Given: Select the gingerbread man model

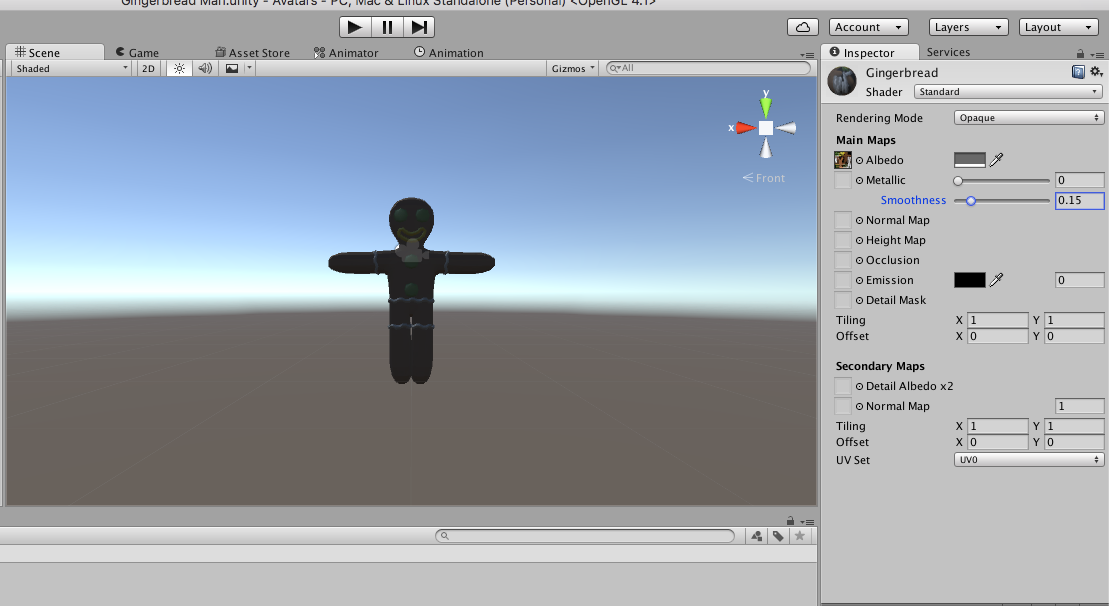Looking at the screenshot, I should [x=411, y=291].
